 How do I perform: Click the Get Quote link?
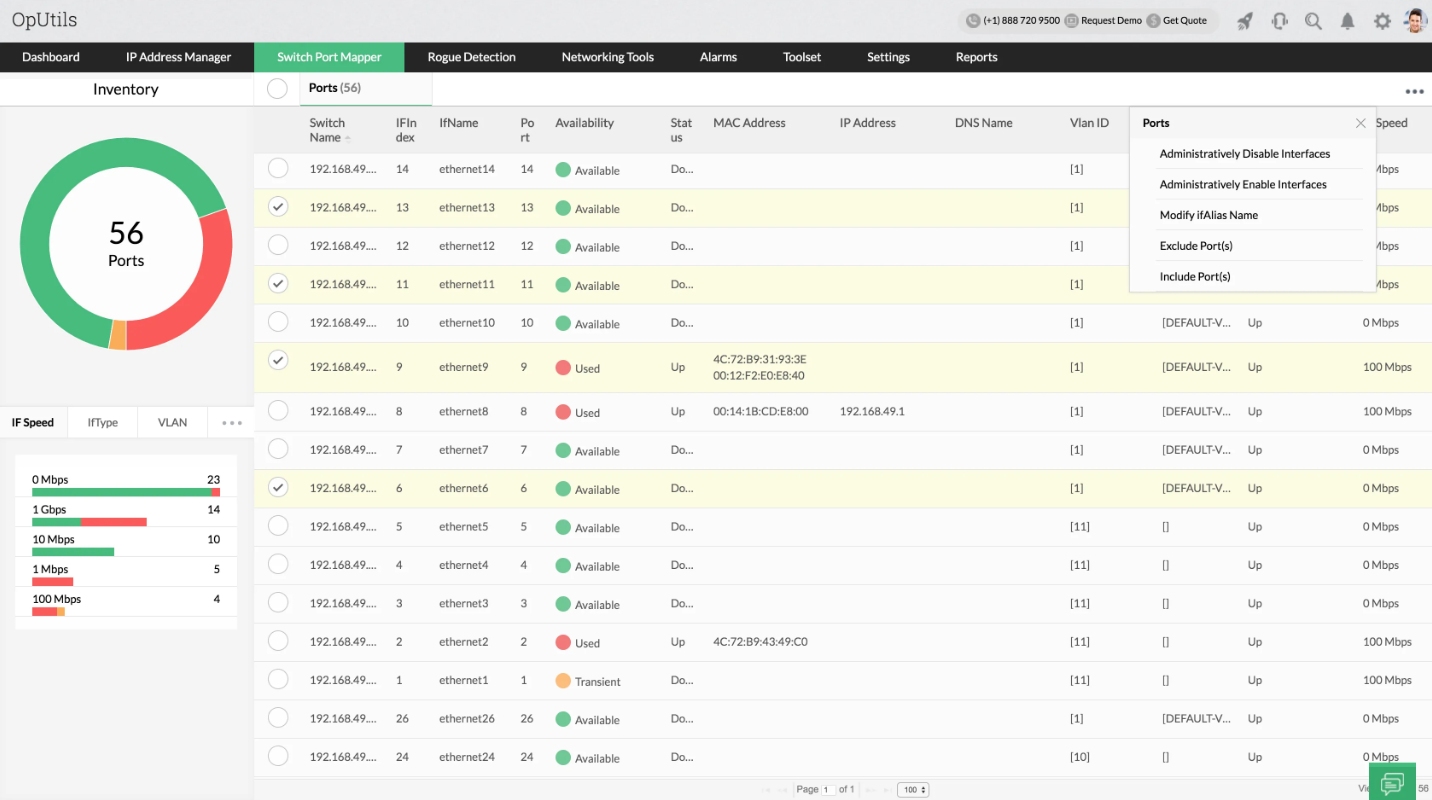tap(1184, 20)
